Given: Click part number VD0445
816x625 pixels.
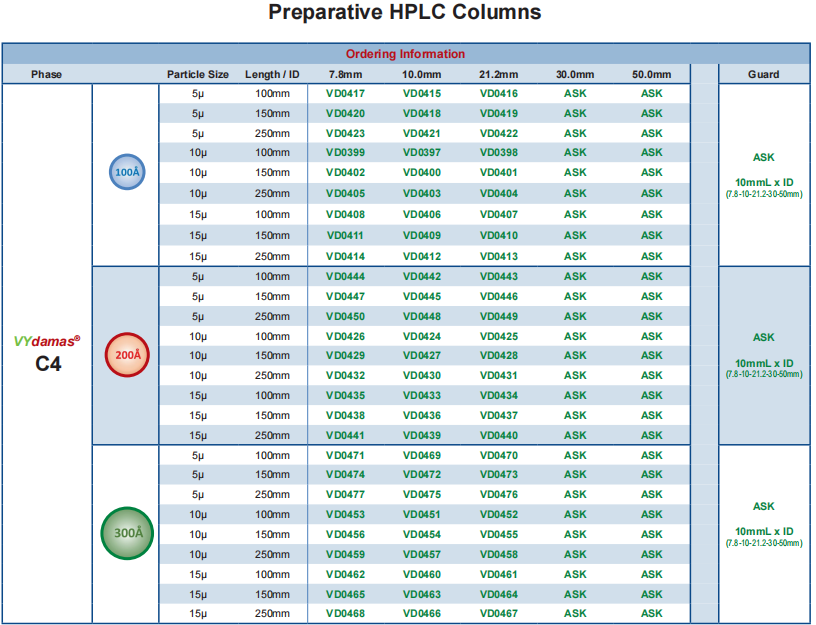Looking at the screenshot, I should click(x=422, y=296).
